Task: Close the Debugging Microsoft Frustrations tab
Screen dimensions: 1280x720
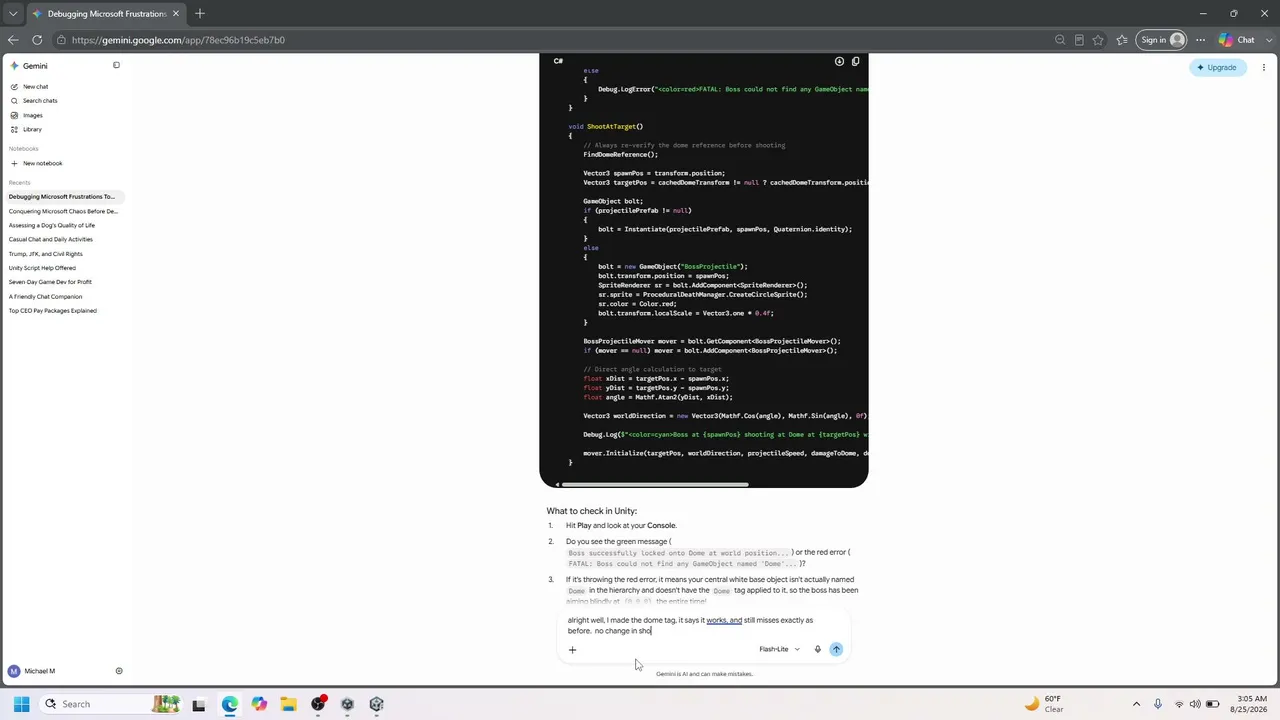Action: point(176,14)
